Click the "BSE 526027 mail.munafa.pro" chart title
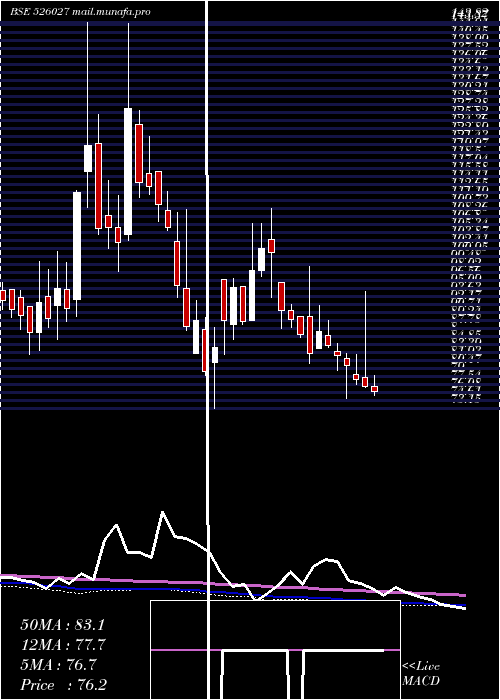Screen dimensions: 500x700 (x=80, y=12)
